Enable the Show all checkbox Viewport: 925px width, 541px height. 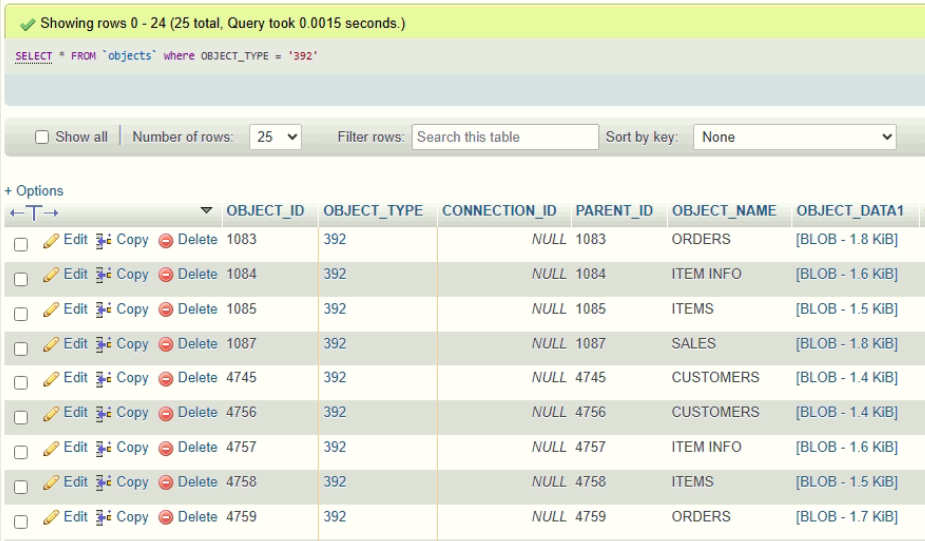tap(42, 137)
